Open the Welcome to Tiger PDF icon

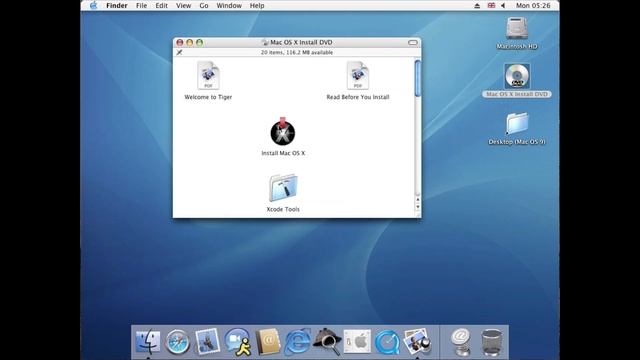pyautogui.click(x=208, y=76)
